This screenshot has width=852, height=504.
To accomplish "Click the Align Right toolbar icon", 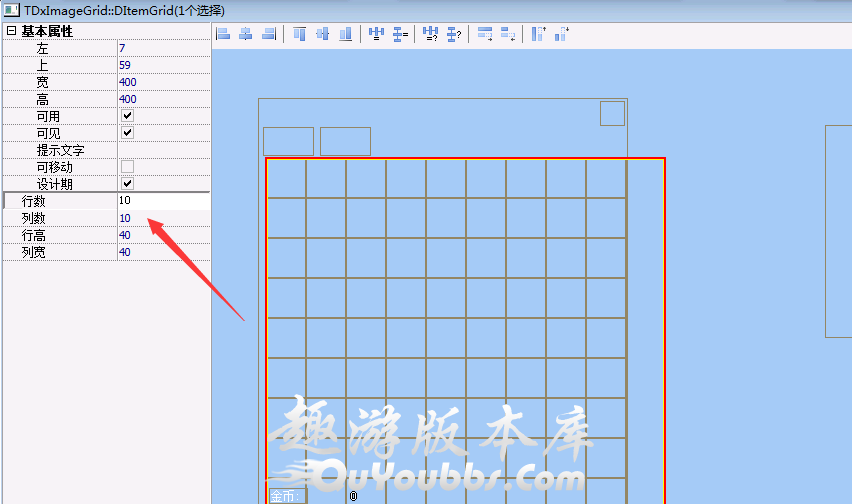I will click(269, 34).
